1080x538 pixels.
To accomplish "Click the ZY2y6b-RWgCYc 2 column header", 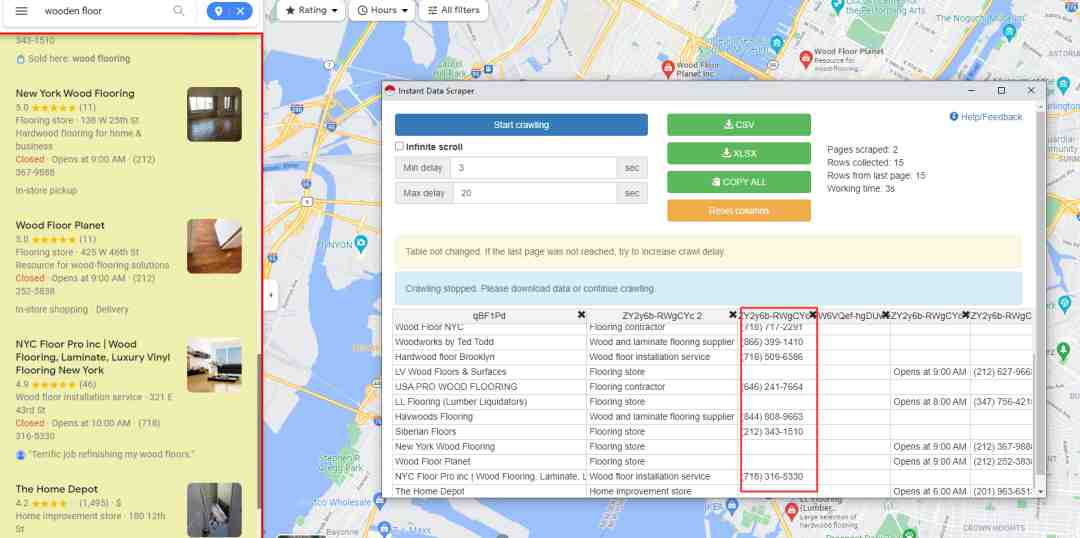I will [661, 315].
